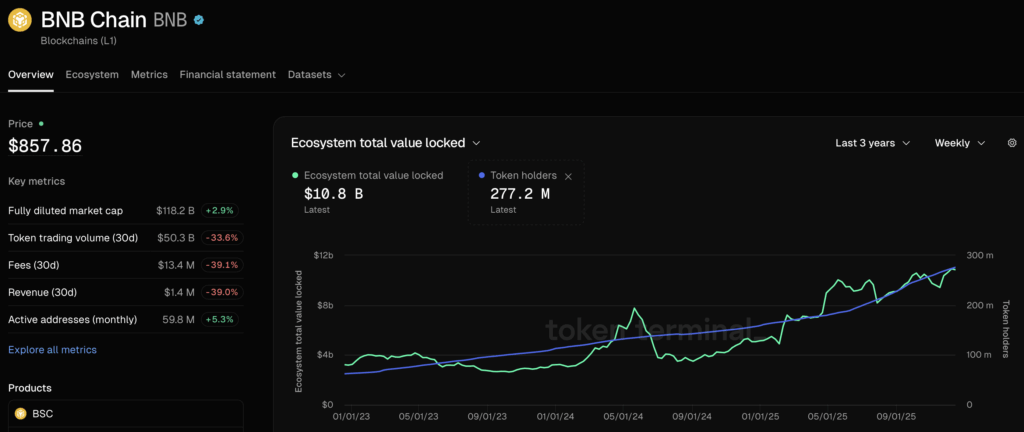Select the Fully diluted market cap row
The height and width of the screenshot is (432, 1024).
[x=122, y=211]
